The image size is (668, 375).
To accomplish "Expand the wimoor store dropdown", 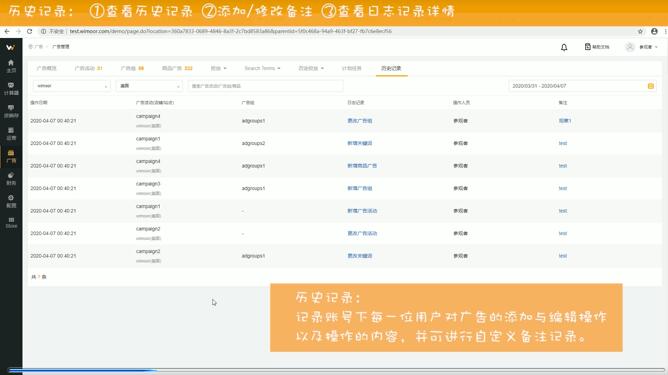I will 71,86.
